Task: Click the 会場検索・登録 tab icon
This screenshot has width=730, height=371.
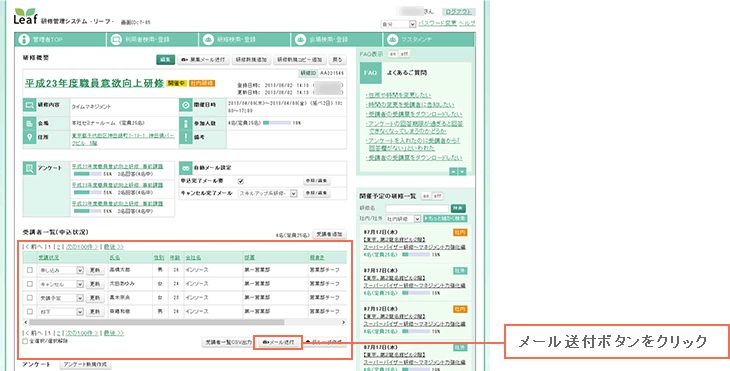Action: point(300,40)
